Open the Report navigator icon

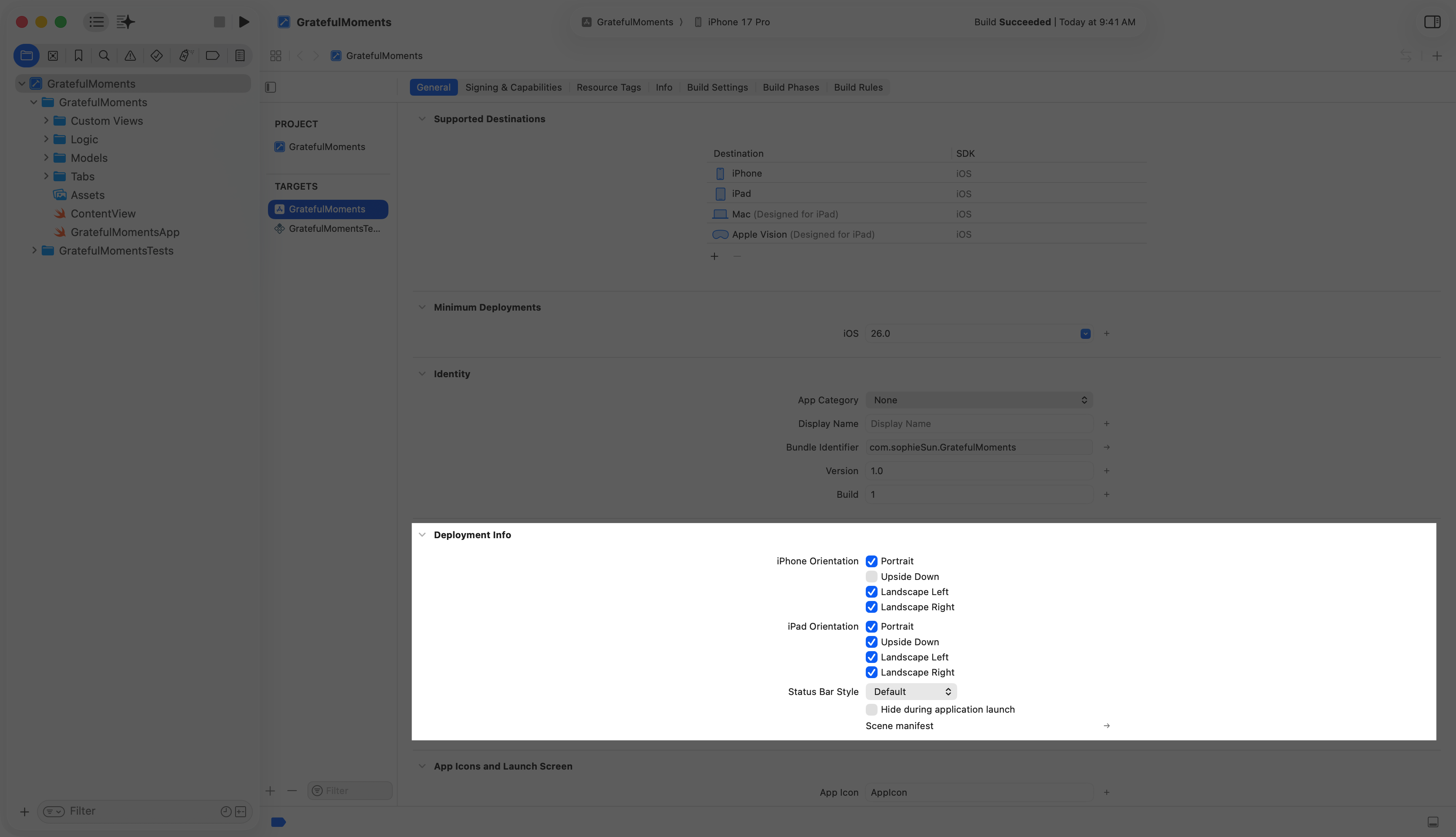tap(240, 56)
